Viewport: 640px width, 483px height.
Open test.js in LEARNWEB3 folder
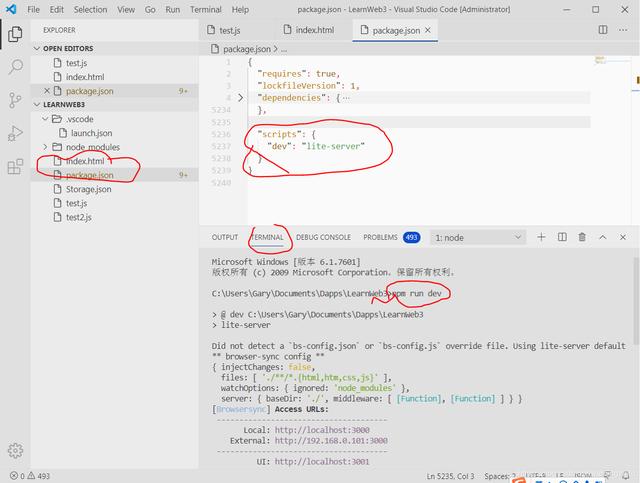pyautogui.click(x=114, y=203)
